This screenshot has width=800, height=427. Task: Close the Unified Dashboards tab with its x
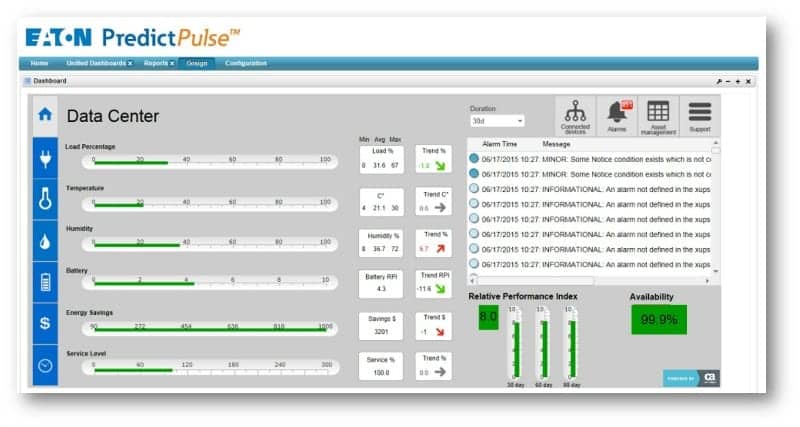point(130,63)
